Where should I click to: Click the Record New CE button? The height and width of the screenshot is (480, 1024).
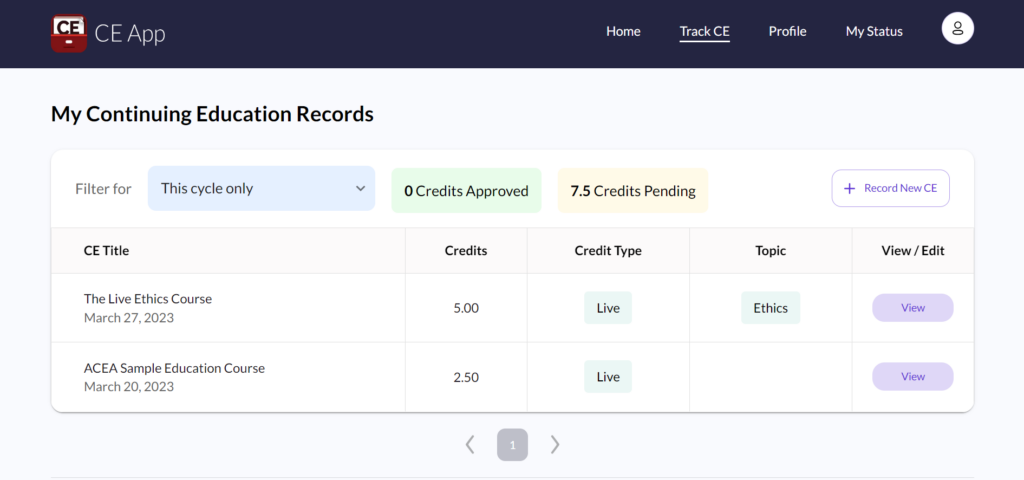(x=890, y=188)
